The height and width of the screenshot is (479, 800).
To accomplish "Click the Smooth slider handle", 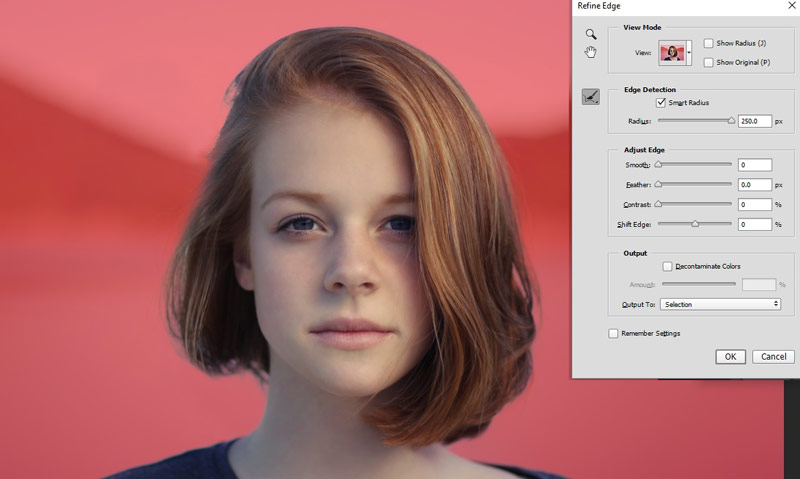I will pos(658,165).
